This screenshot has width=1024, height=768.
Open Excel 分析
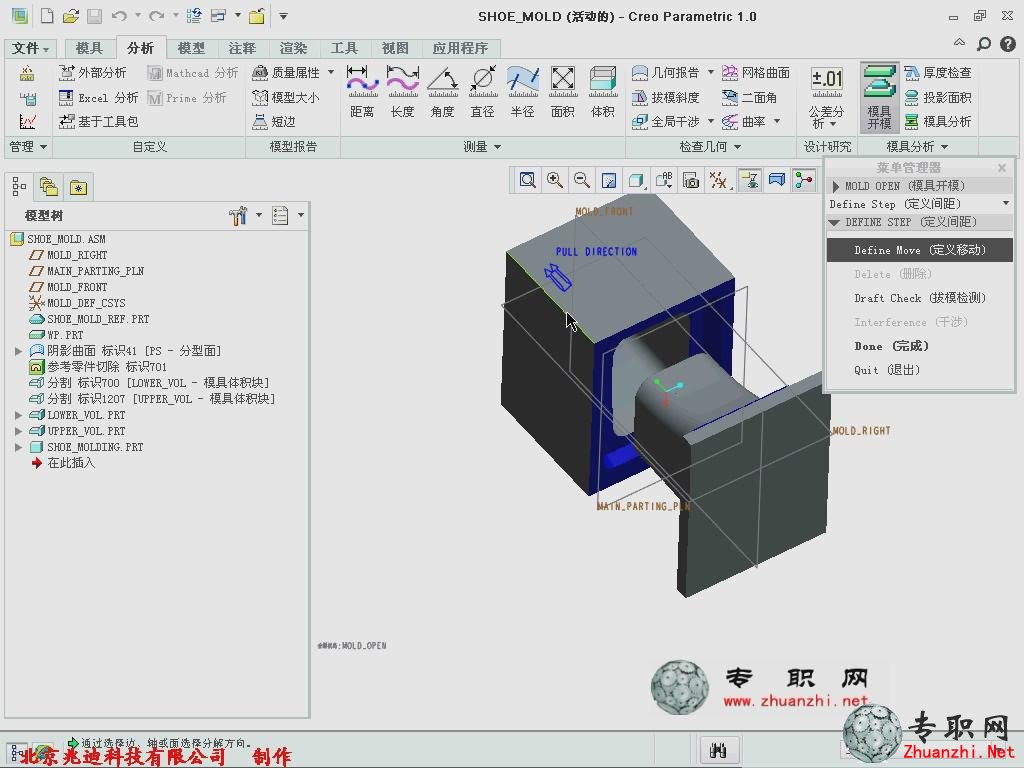[98, 97]
